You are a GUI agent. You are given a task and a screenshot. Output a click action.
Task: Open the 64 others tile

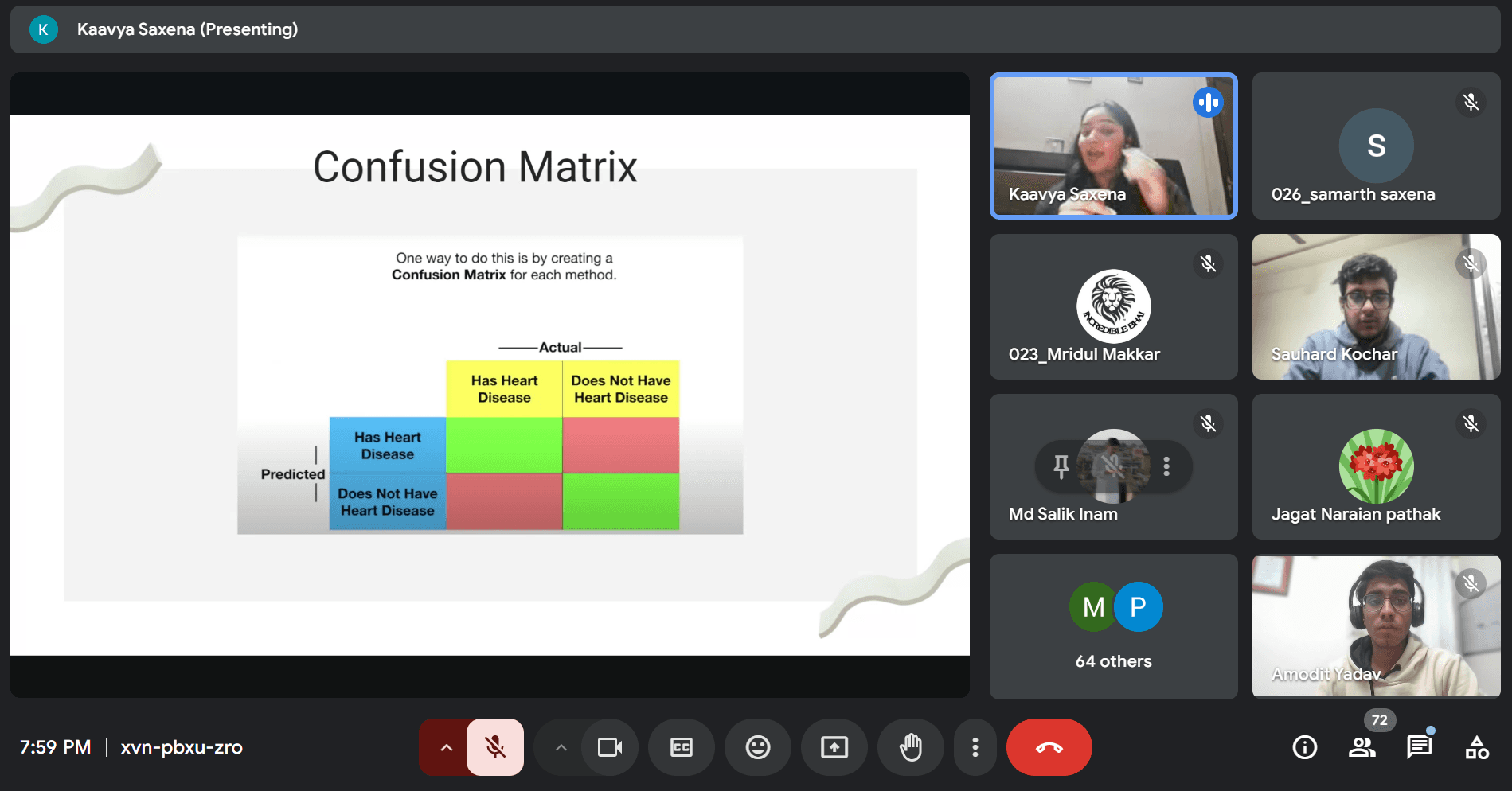tap(1114, 626)
